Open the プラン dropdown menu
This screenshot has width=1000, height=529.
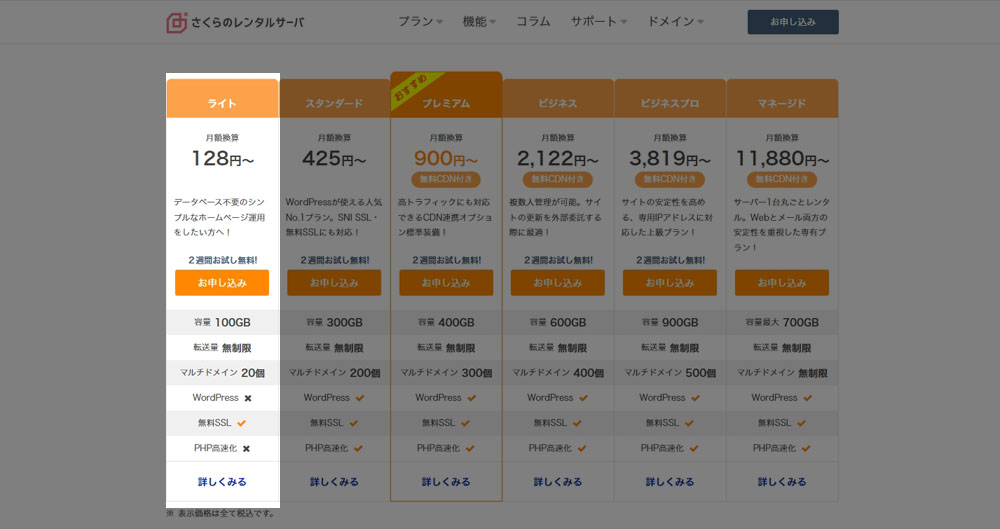420,22
